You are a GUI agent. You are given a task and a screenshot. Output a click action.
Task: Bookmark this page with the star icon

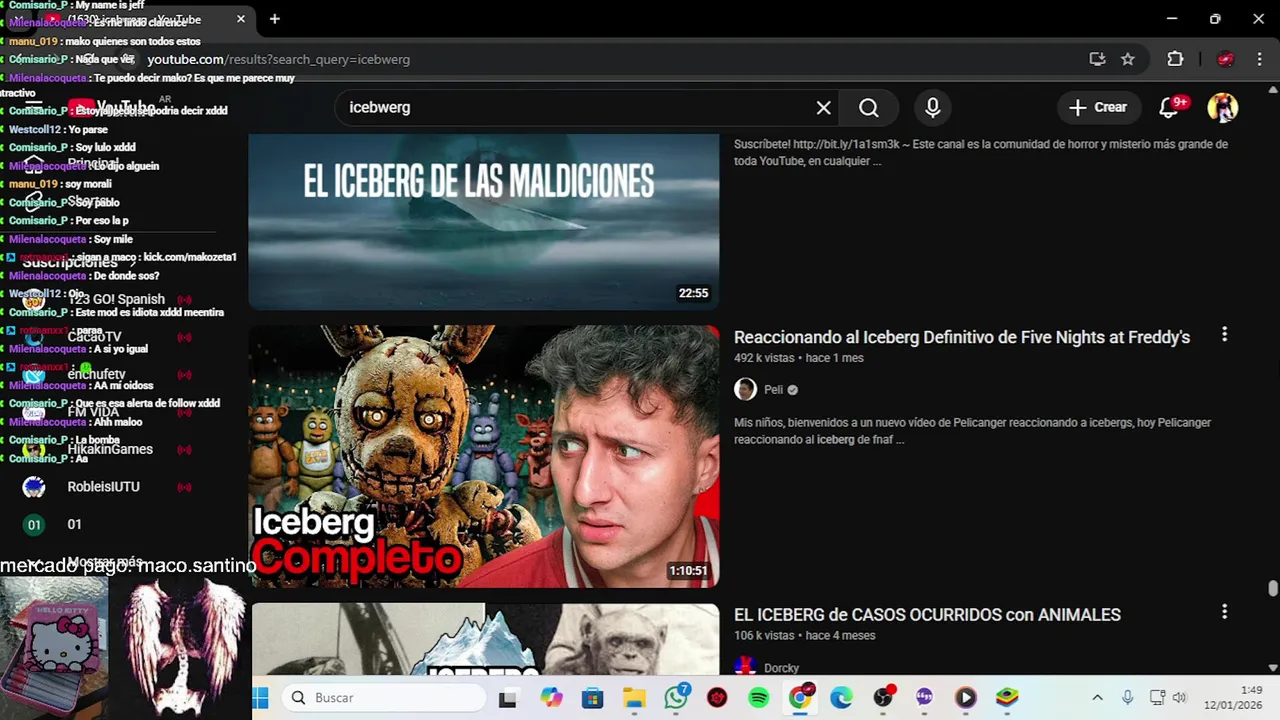point(1127,59)
